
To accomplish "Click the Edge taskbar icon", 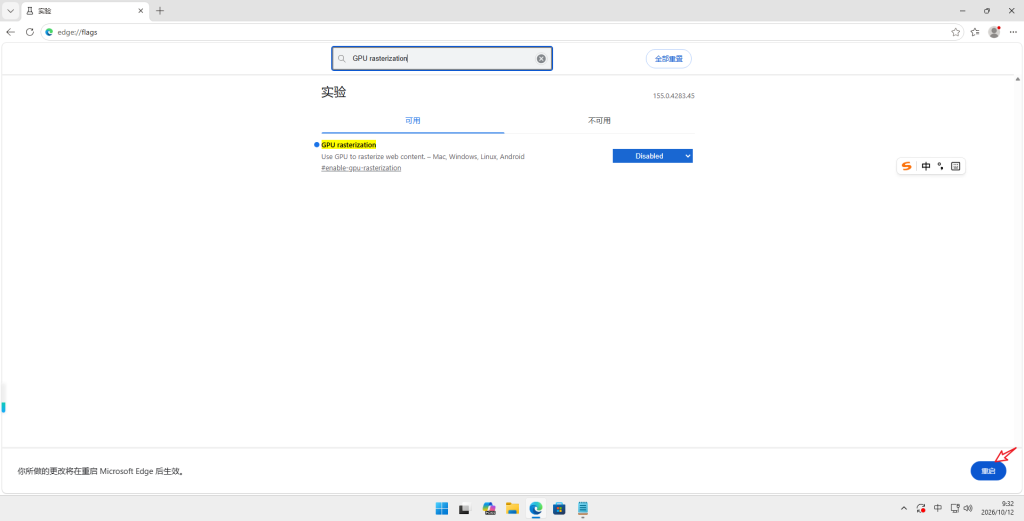I will [x=536, y=508].
